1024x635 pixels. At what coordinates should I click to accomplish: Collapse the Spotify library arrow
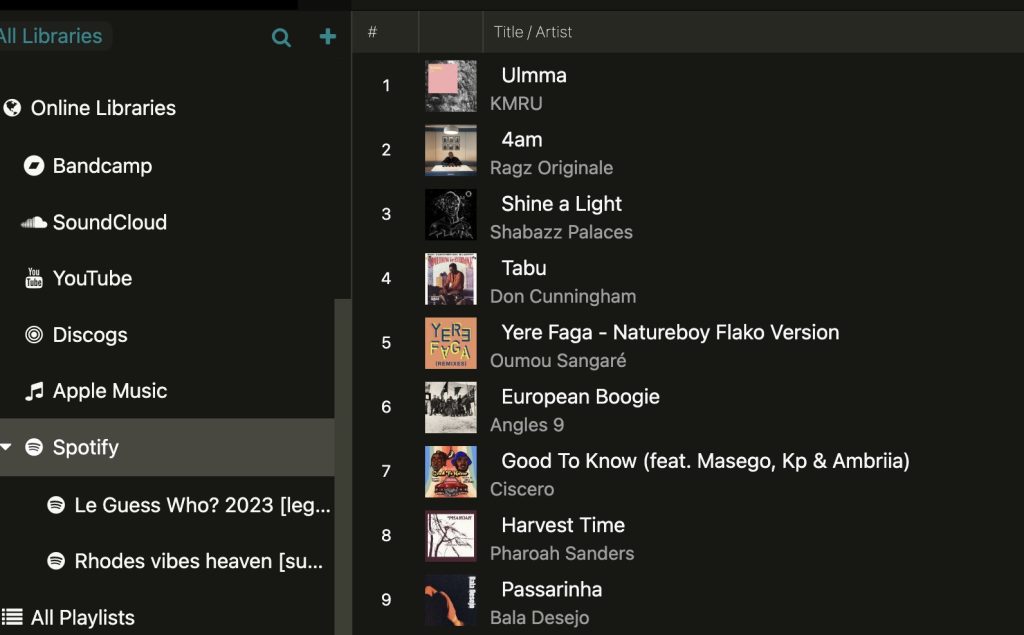(x=6, y=448)
